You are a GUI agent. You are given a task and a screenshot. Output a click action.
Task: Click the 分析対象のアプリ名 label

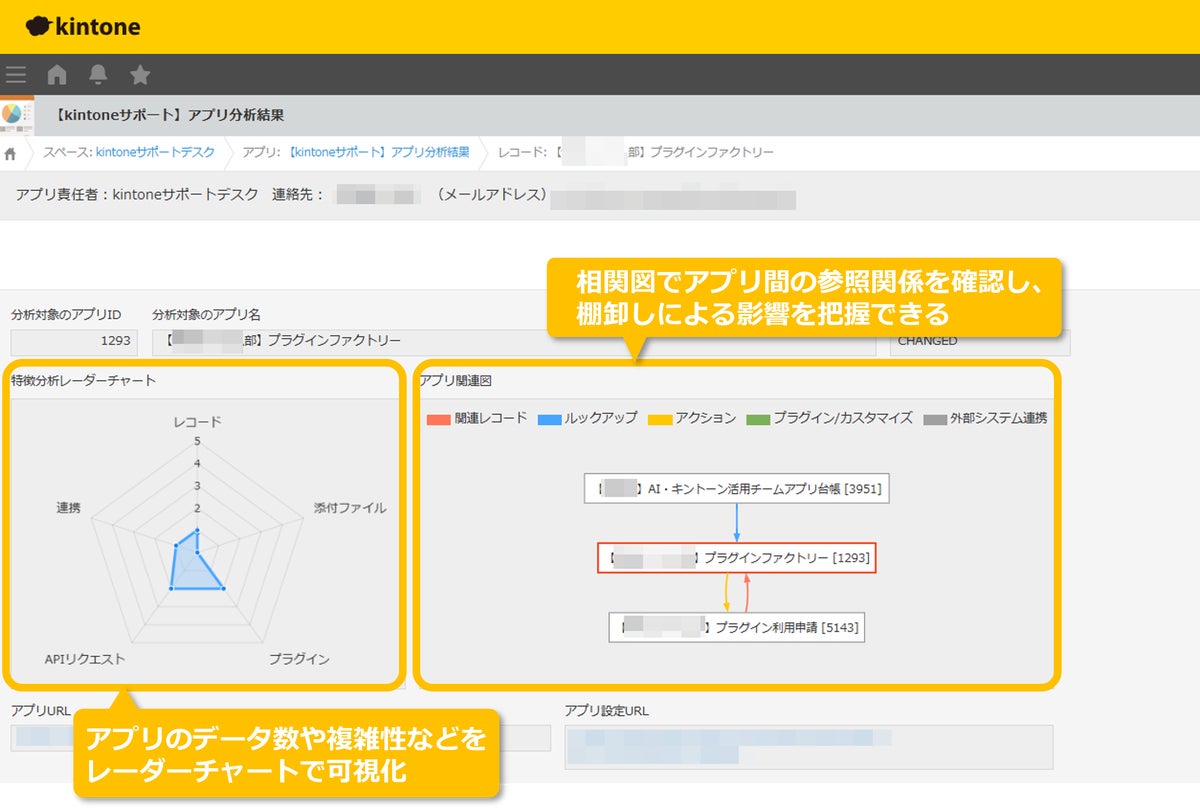tap(207, 314)
